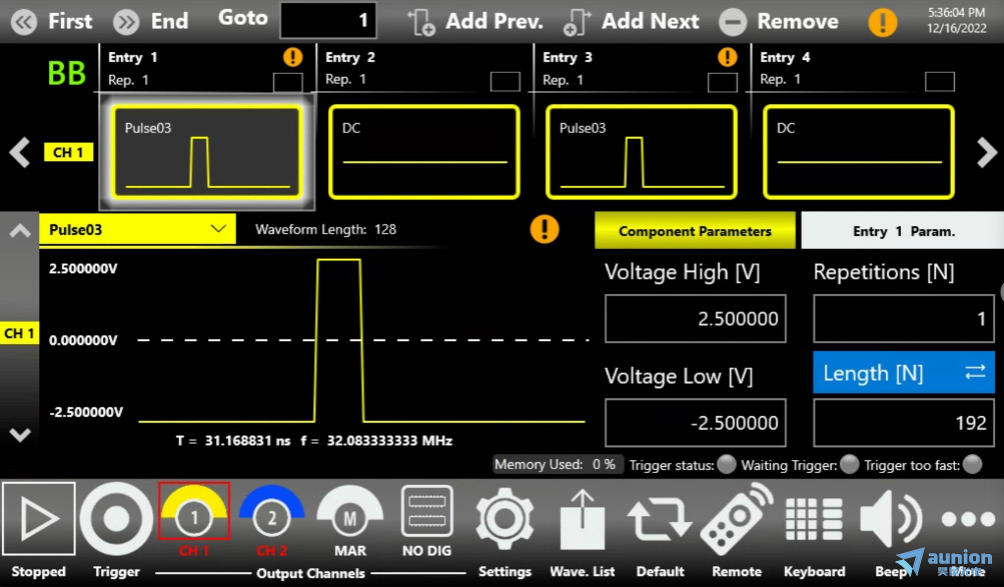The width and height of the screenshot is (1004, 587).
Task: Click Trigger status indicator light
Action: tap(726, 464)
